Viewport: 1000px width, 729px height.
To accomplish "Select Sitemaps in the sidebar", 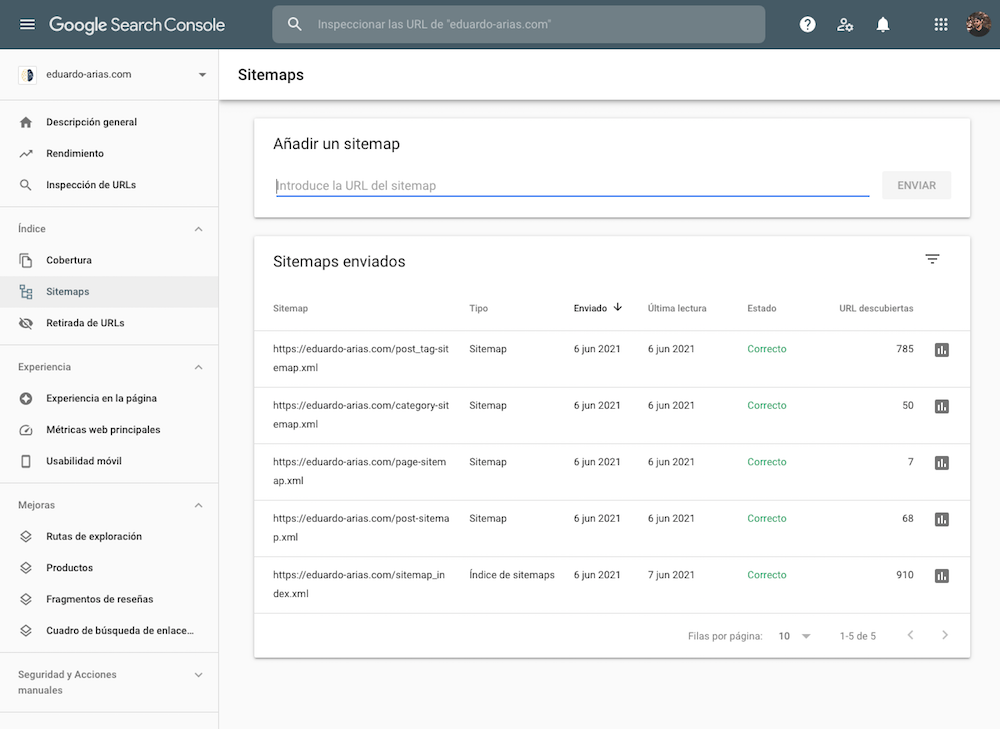I will pyautogui.click(x=109, y=291).
